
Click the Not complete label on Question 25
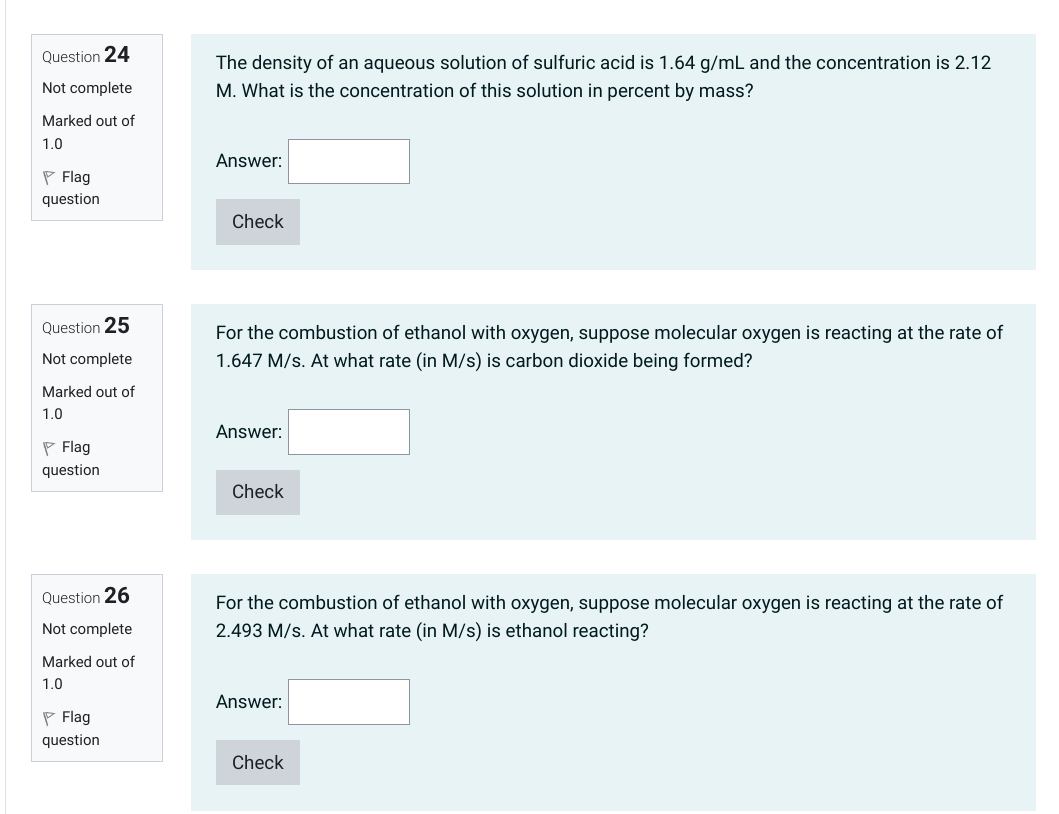click(86, 358)
